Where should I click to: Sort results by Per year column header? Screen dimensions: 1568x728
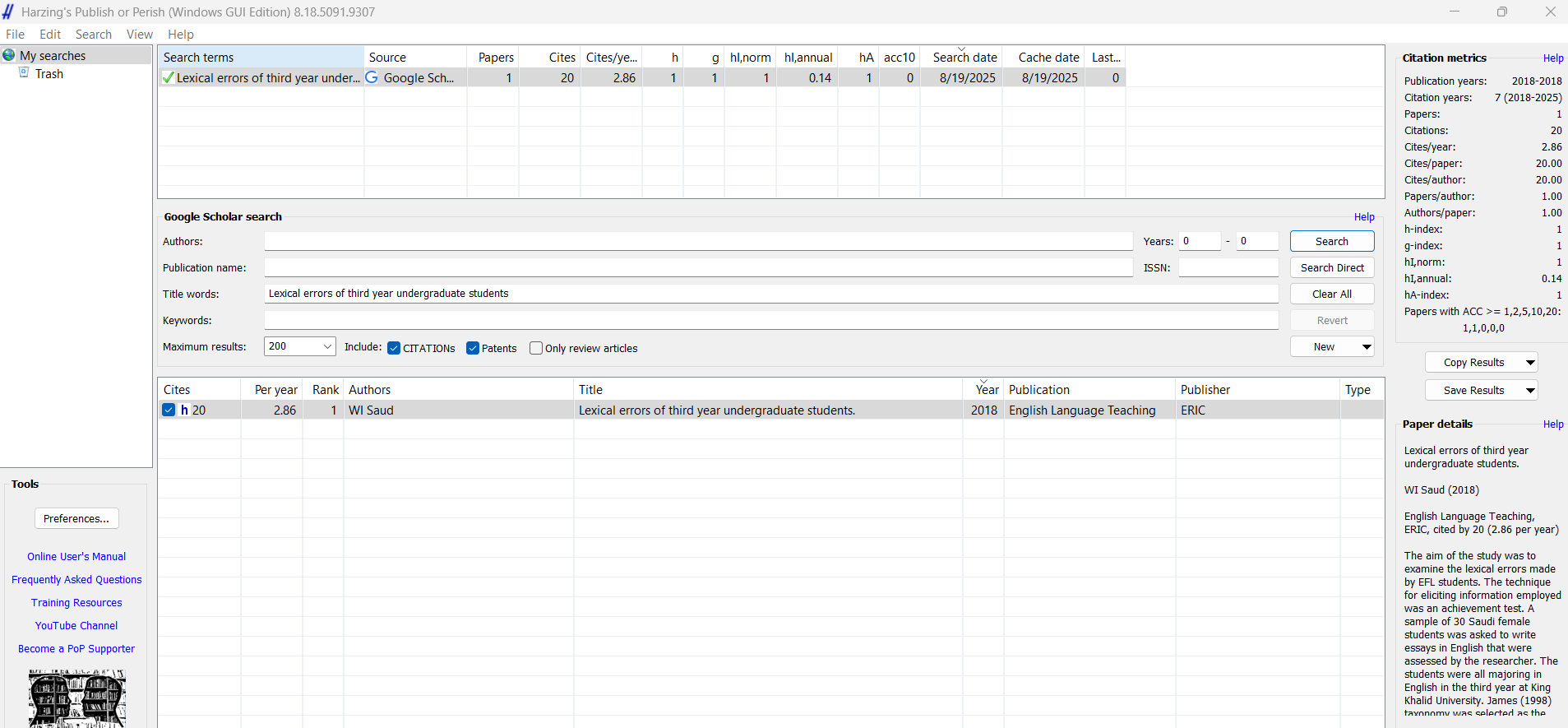pyautogui.click(x=272, y=389)
